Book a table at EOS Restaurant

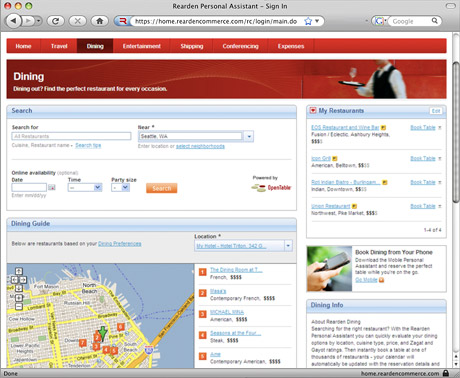tap(423, 127)
